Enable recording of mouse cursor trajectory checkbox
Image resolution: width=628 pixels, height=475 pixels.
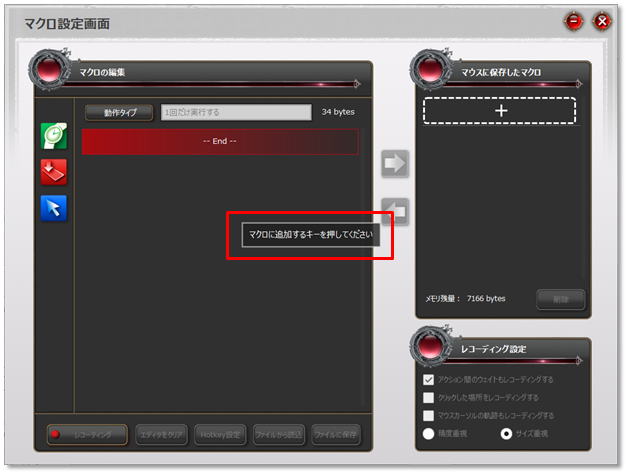point(429,415)
